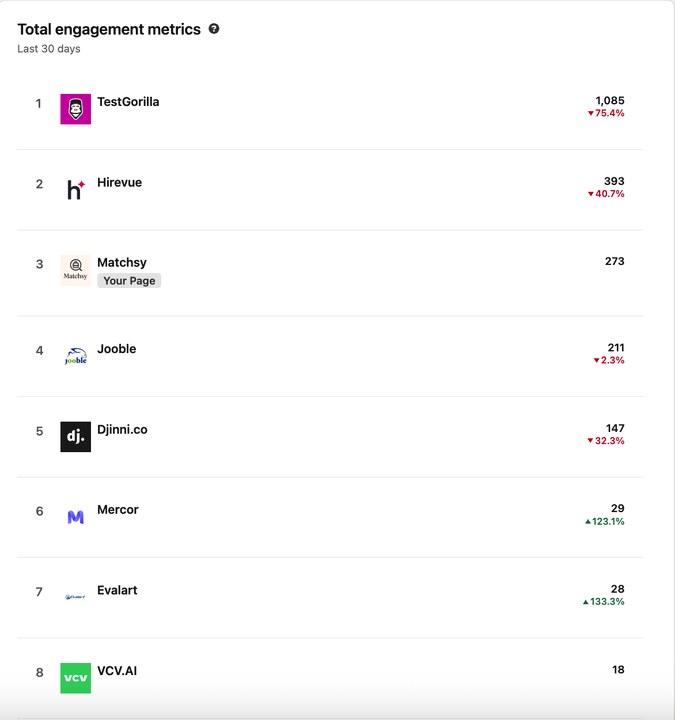This screenshot has width=675, height=720.
Task: Open the VCV.AI company link
Action: pos(117,671)
